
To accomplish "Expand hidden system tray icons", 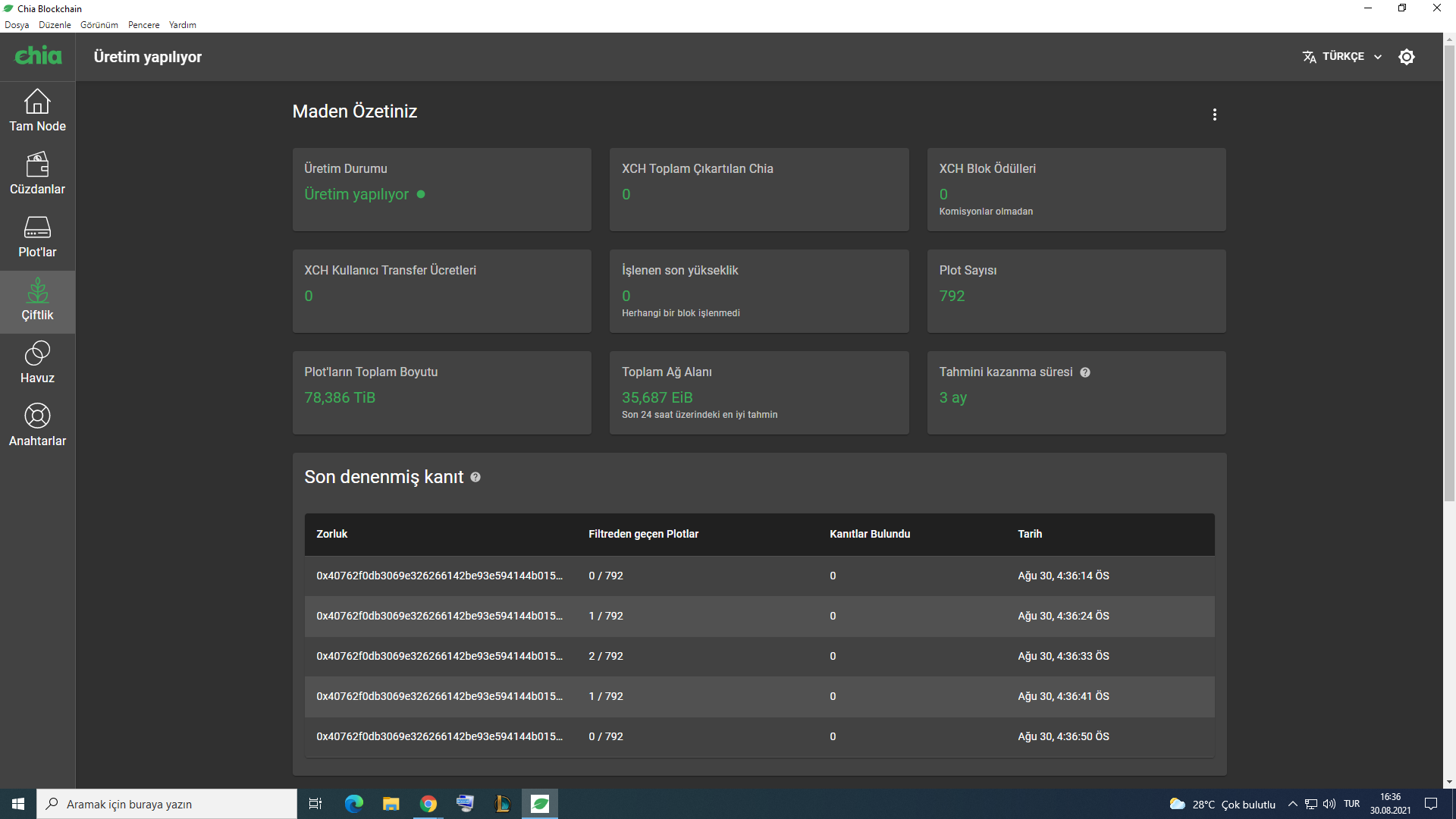I will click(x=1293, y=804).
